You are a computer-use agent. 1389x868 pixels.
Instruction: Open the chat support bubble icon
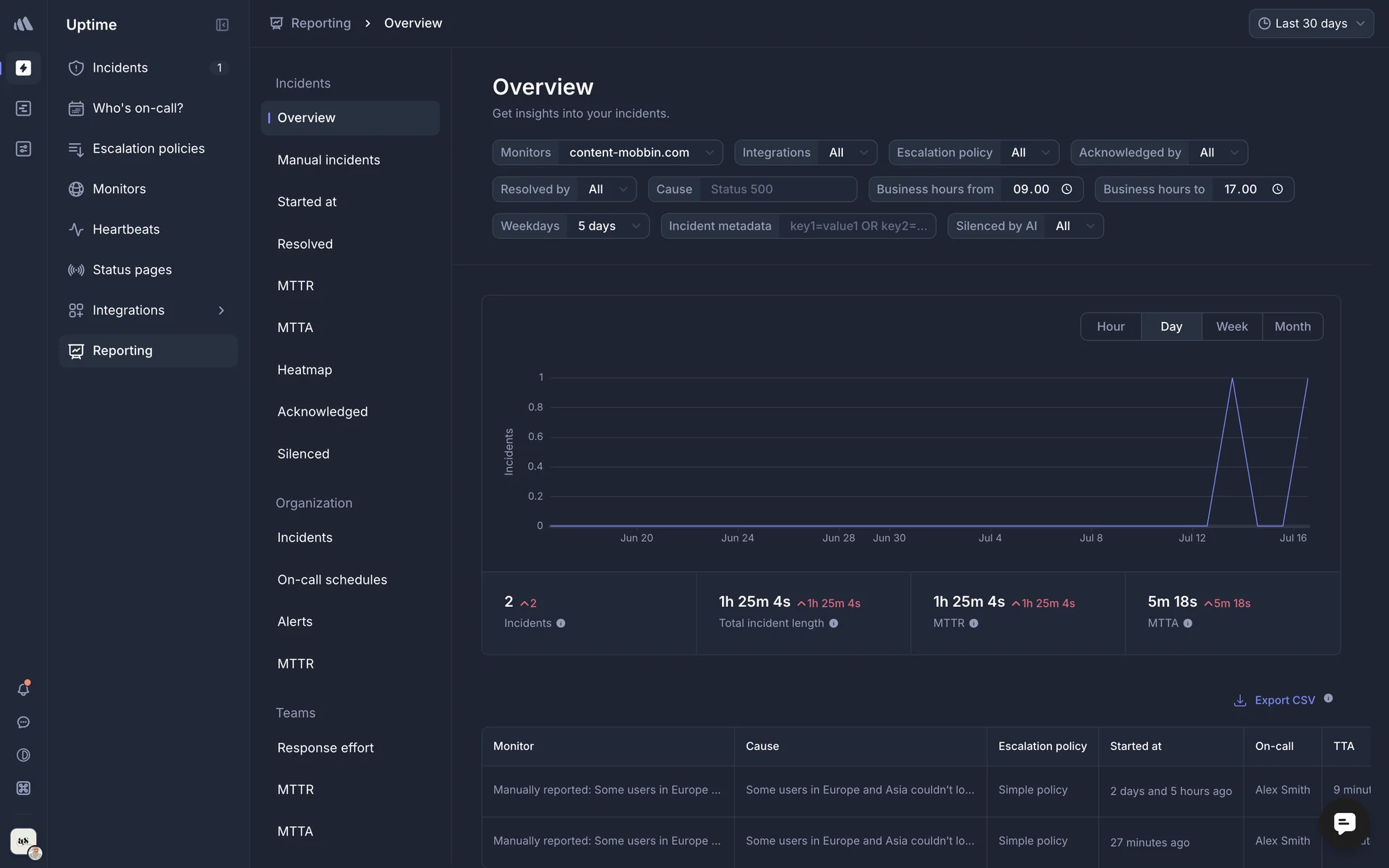[1344, 823]
